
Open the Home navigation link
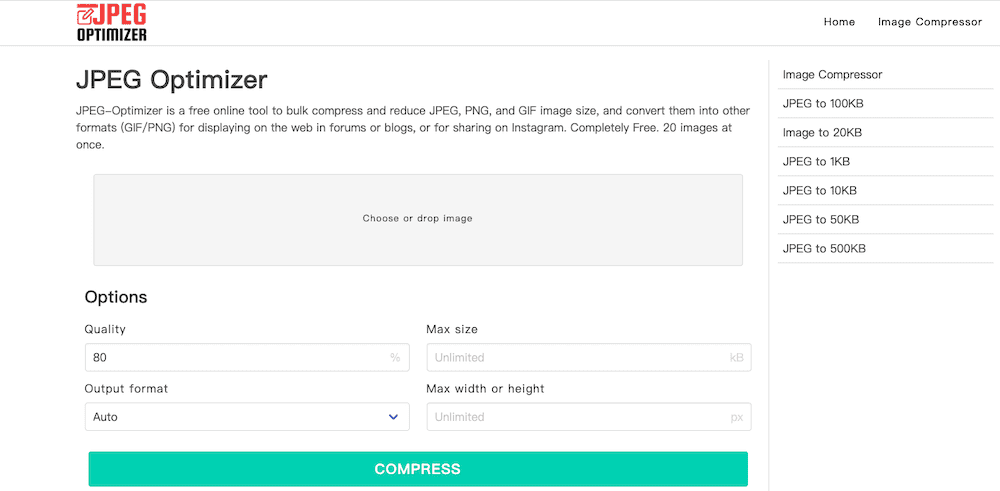click(839, 22)
